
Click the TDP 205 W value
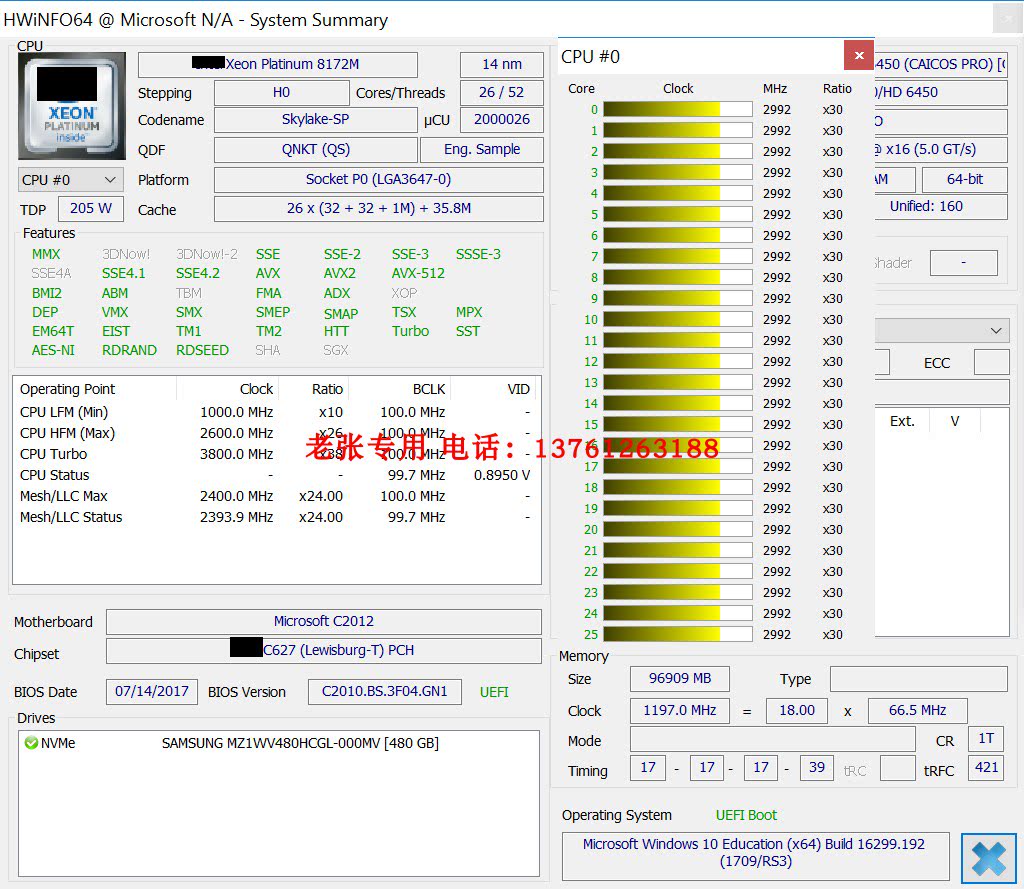(x=91, y=209)
